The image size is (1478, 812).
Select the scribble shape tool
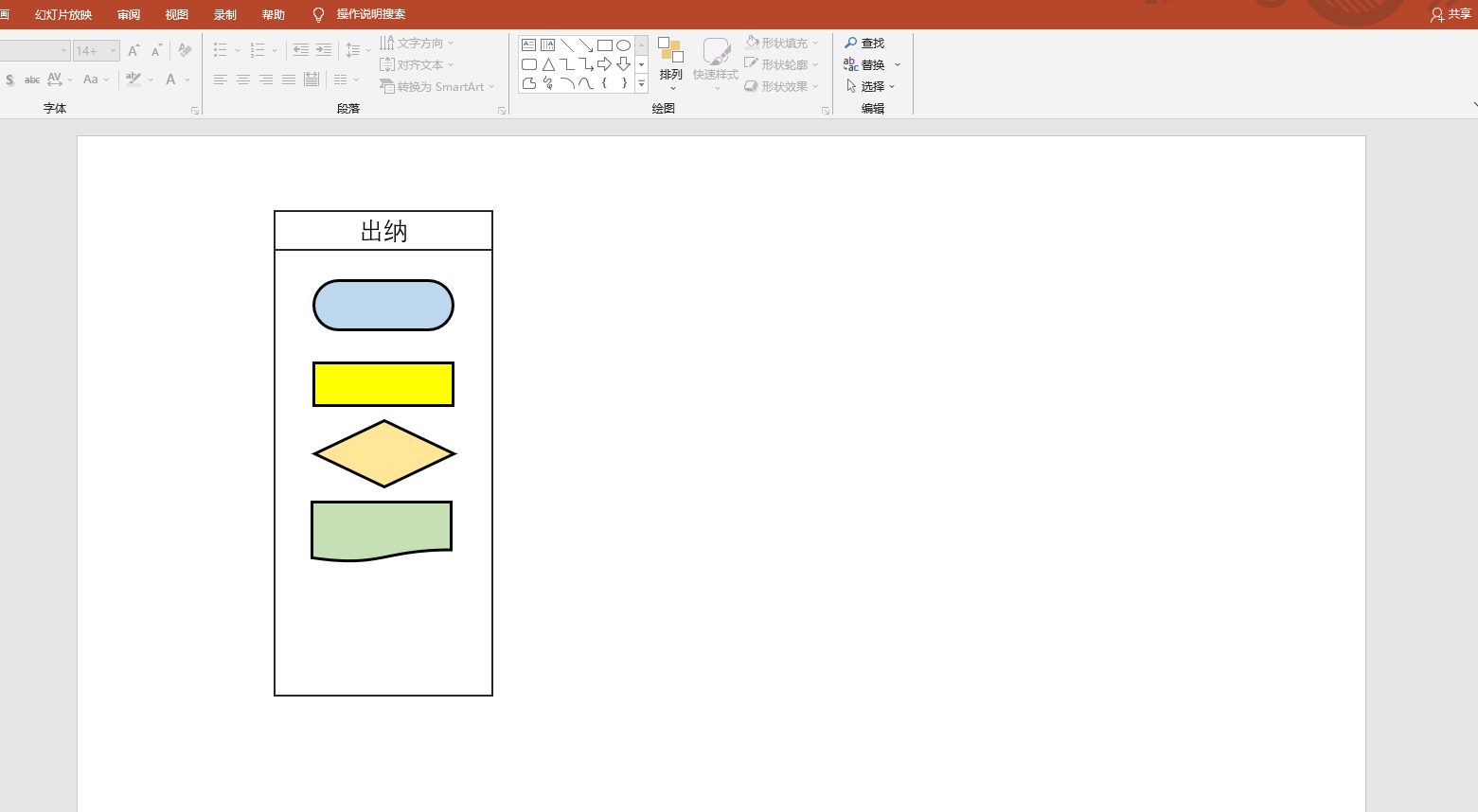[x=547, y=83]
